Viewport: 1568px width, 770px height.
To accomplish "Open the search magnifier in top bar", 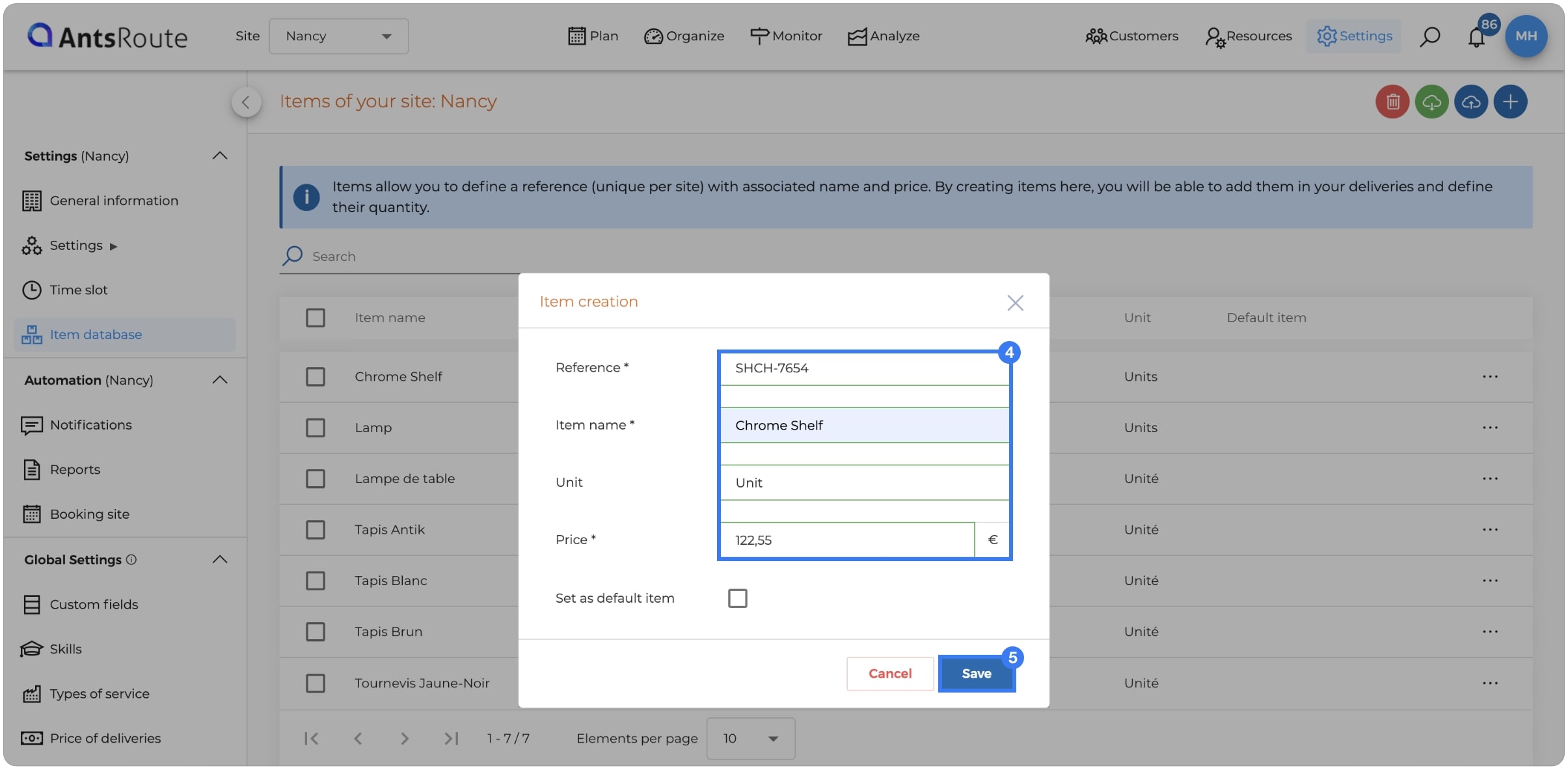I will (x=1429, y=36).
